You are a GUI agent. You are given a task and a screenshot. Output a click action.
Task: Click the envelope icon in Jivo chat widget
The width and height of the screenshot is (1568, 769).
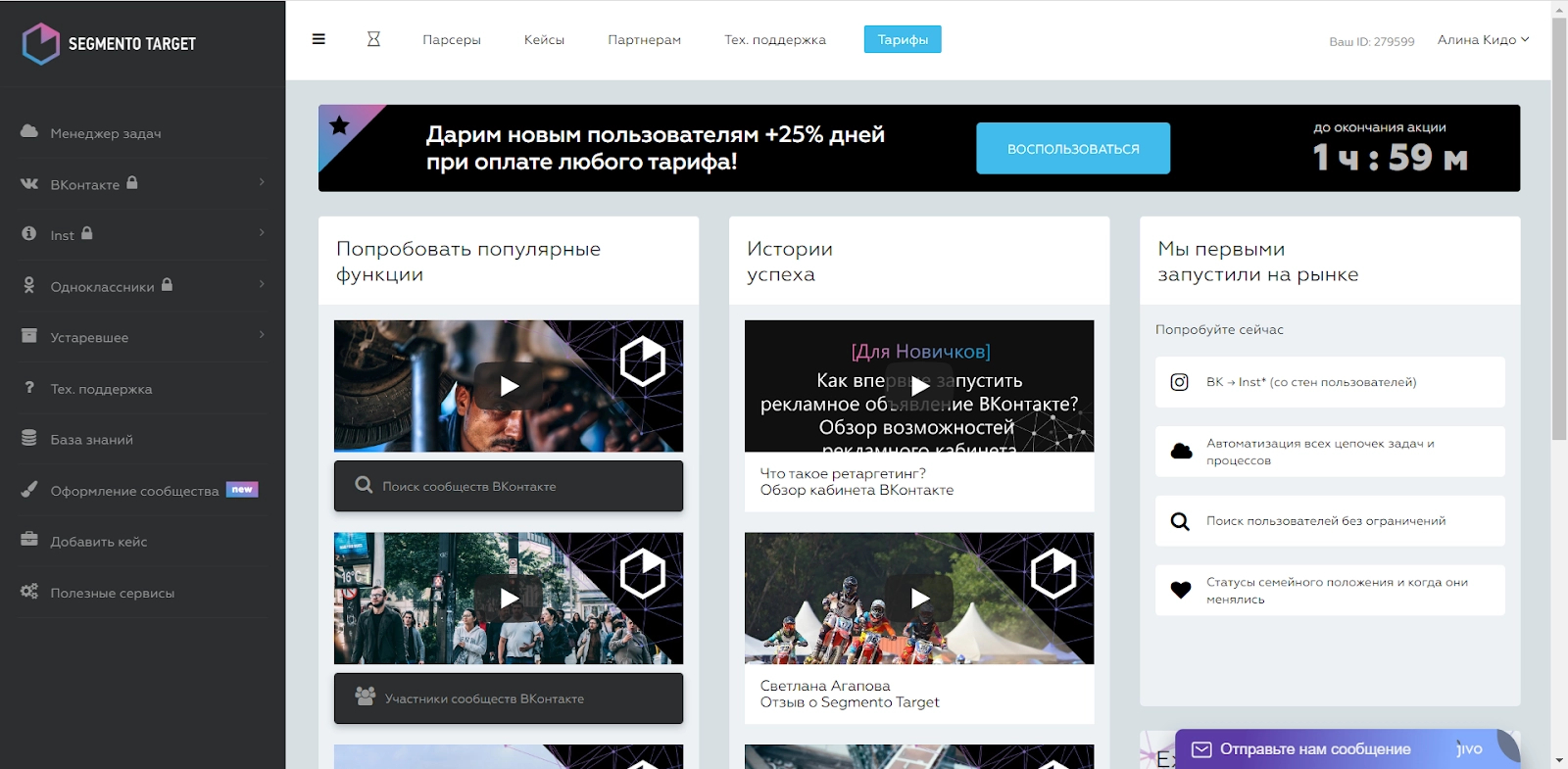[x=1201, y=749]
